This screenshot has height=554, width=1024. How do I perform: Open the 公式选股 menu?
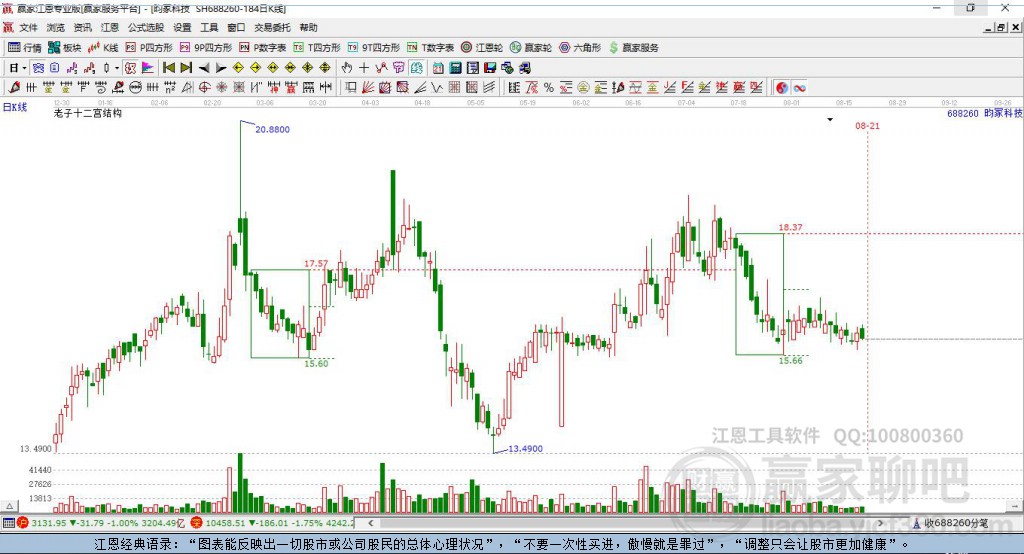pos(146,27)
